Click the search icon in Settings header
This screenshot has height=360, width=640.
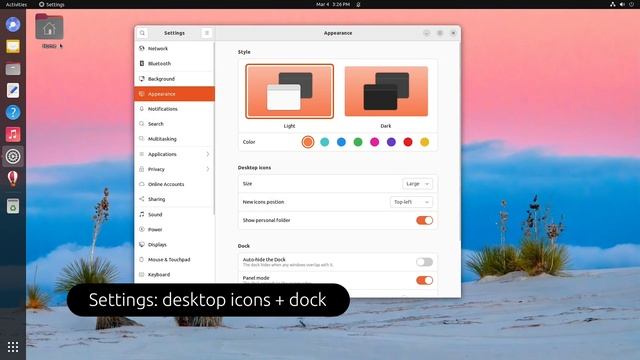(x=142, y=33)
